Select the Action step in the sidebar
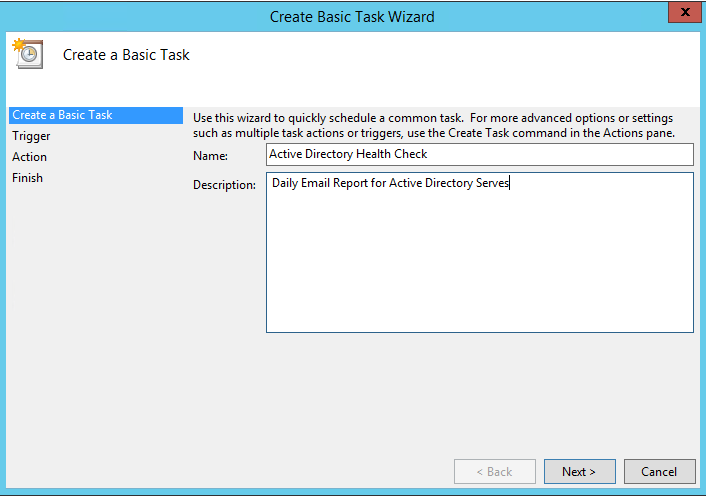Image resolution: width=706 pixels, height=496 pixels. [29, 157]
